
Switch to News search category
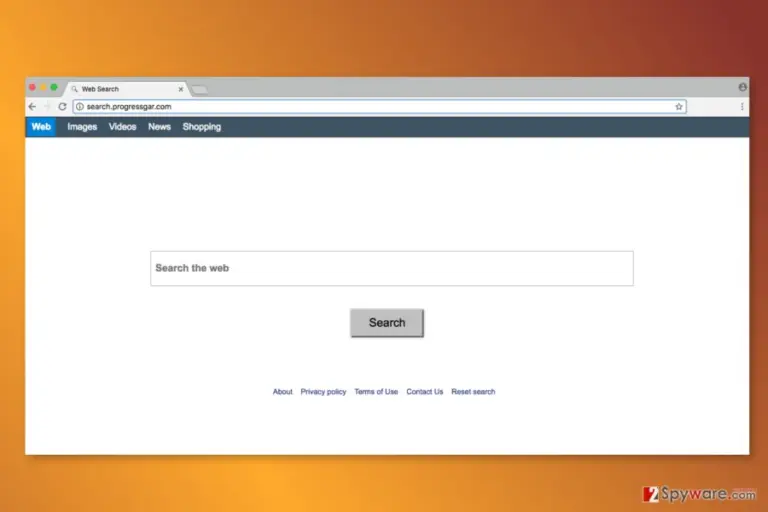coord(159,127)
